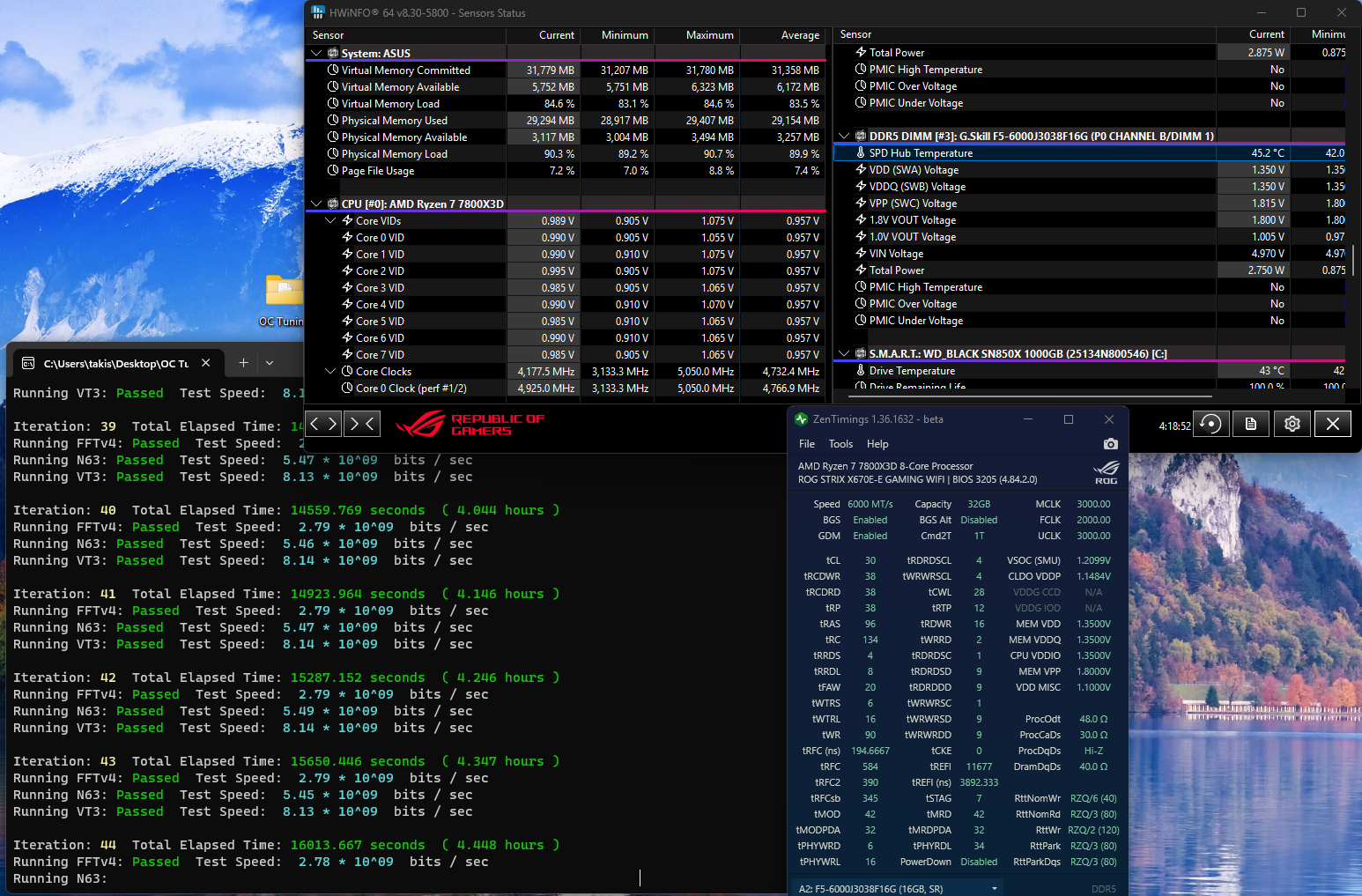Click the SPD Hub Temperature thermometer icon
Screen dimensions: 1362x896
tap(861, 152)
